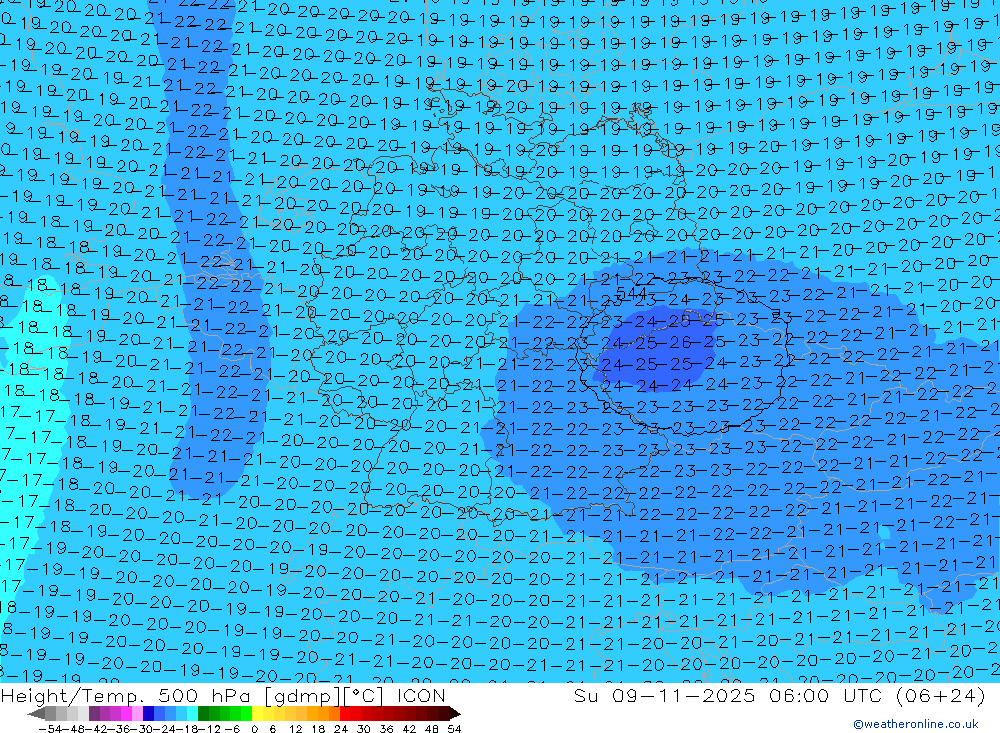
Task: Click the 'Height/Temp. 500 hPa' chart title
Action: coord(125,696)
